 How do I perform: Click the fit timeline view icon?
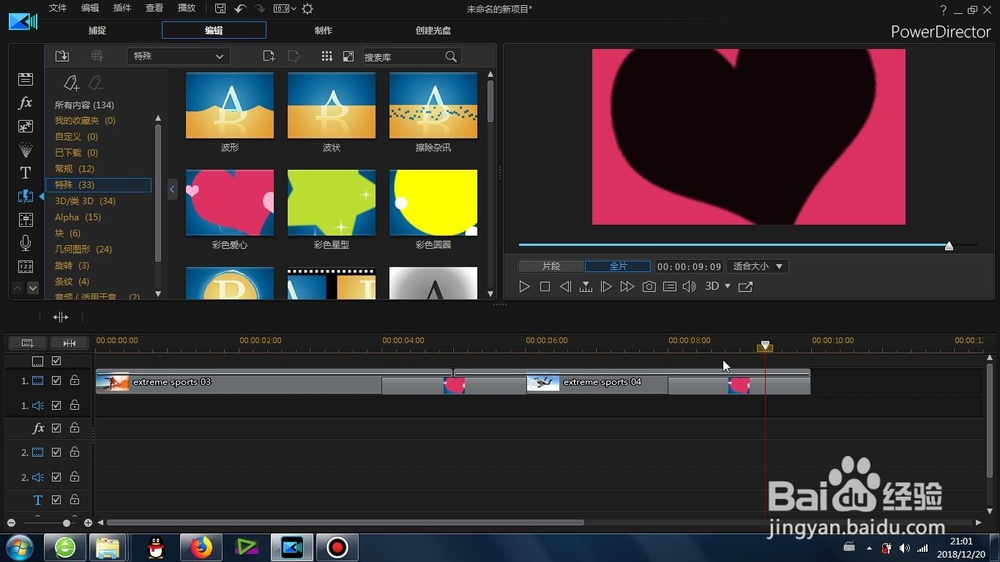(x=69, y=343)
